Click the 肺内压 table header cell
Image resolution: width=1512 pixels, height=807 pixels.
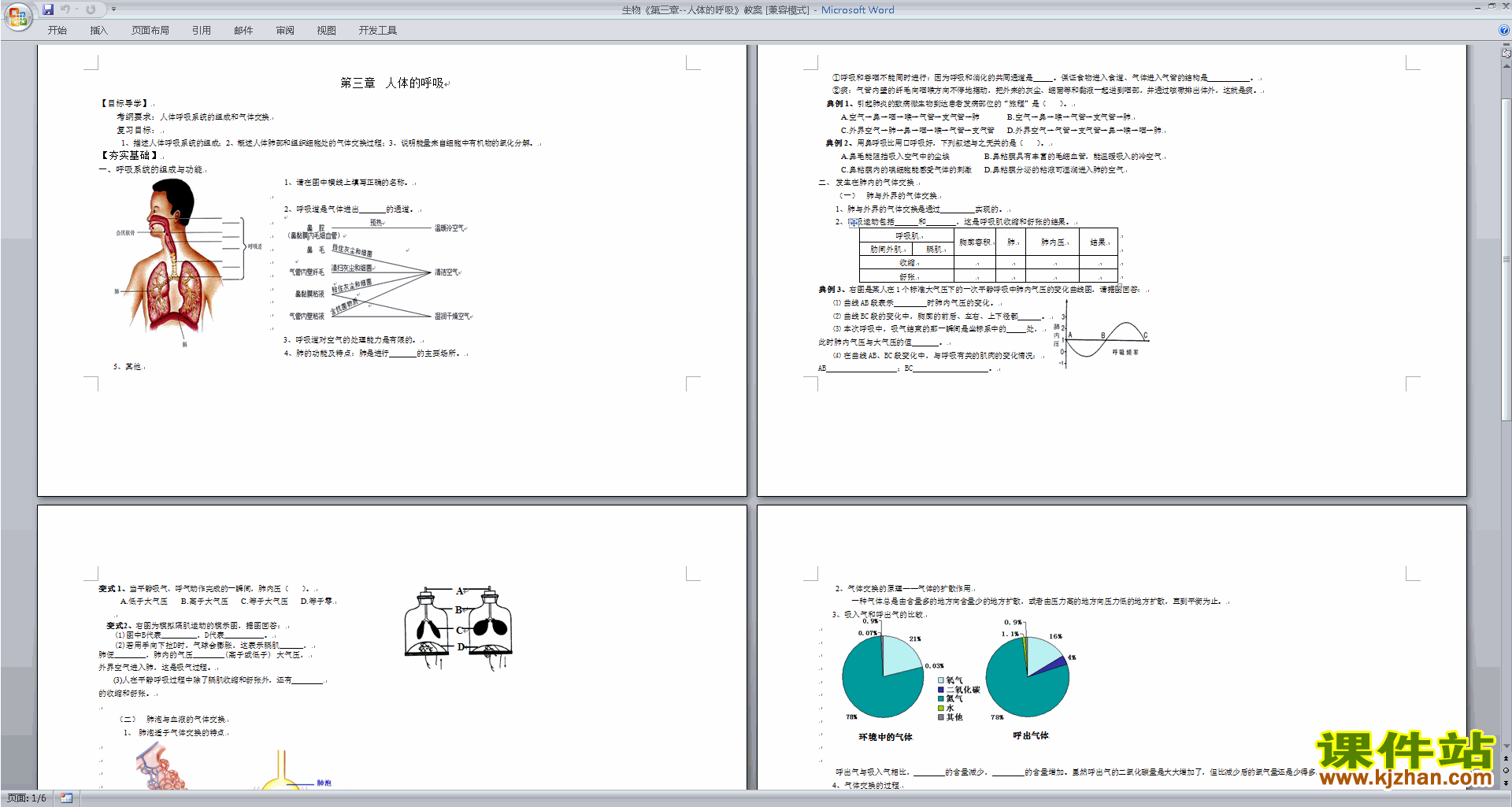(1053, 242)
